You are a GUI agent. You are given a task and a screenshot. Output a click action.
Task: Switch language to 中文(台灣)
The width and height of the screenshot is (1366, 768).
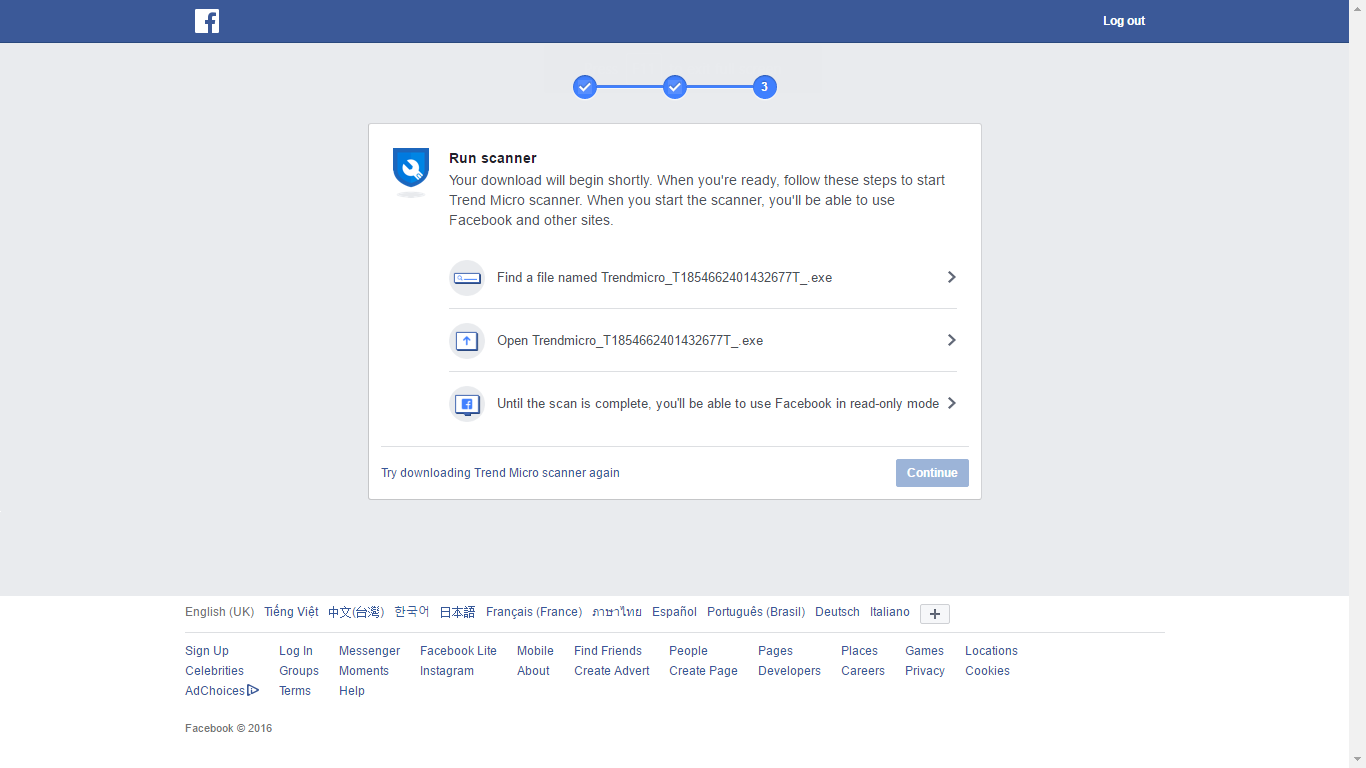[356, 612]
